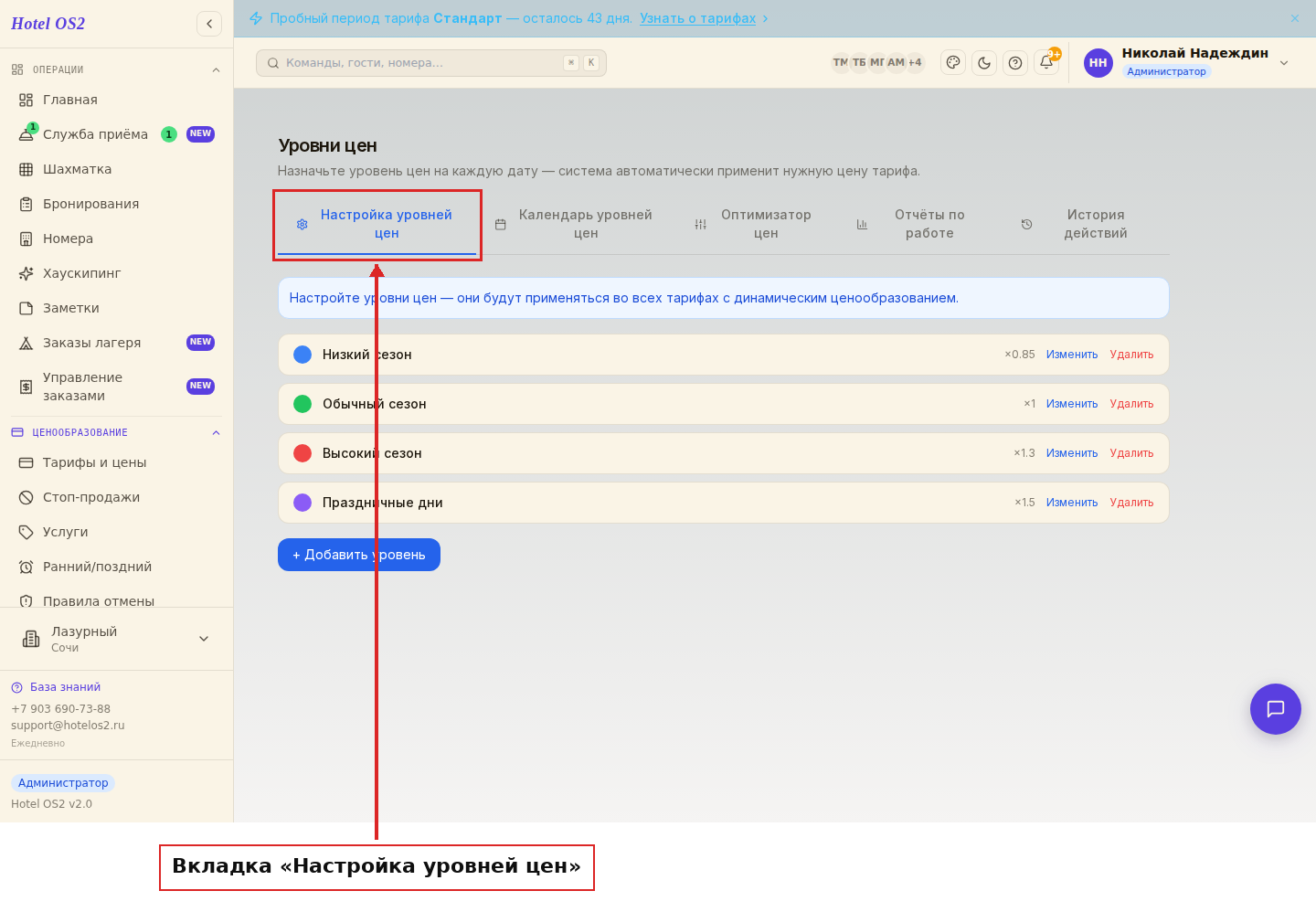The image size is (1316, 912).
Task: Click the + Добавить уровень button
Action: [x=359, y=555]
